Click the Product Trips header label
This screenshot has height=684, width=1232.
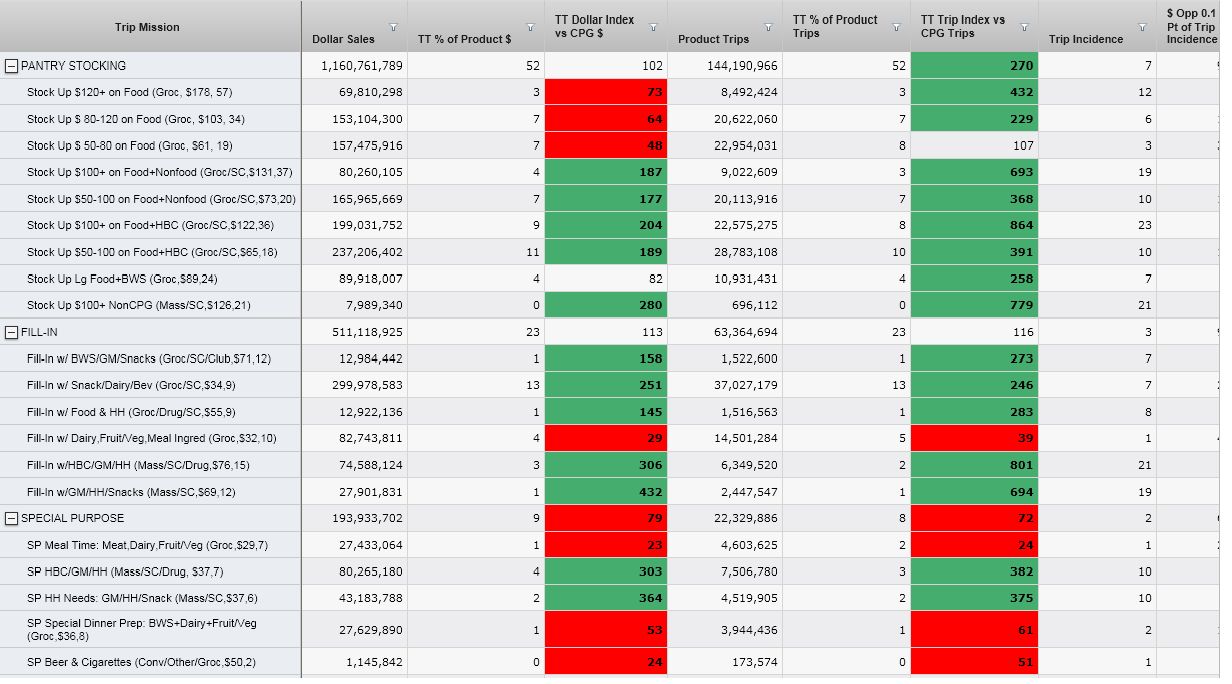pyautogui.click(x=713, y=39)
